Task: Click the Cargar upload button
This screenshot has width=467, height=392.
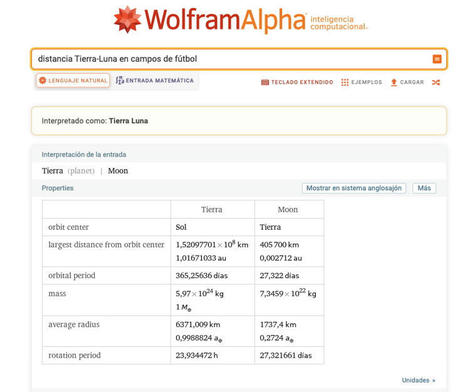Action: click(407, 82)
